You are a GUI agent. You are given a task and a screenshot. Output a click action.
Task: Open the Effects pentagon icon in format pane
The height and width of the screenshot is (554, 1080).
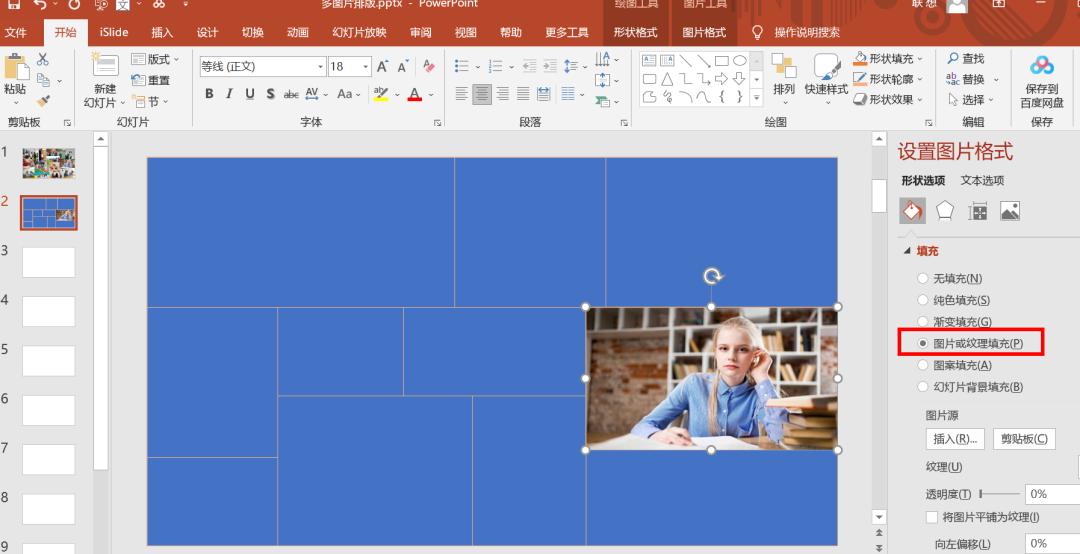point(945,211)
